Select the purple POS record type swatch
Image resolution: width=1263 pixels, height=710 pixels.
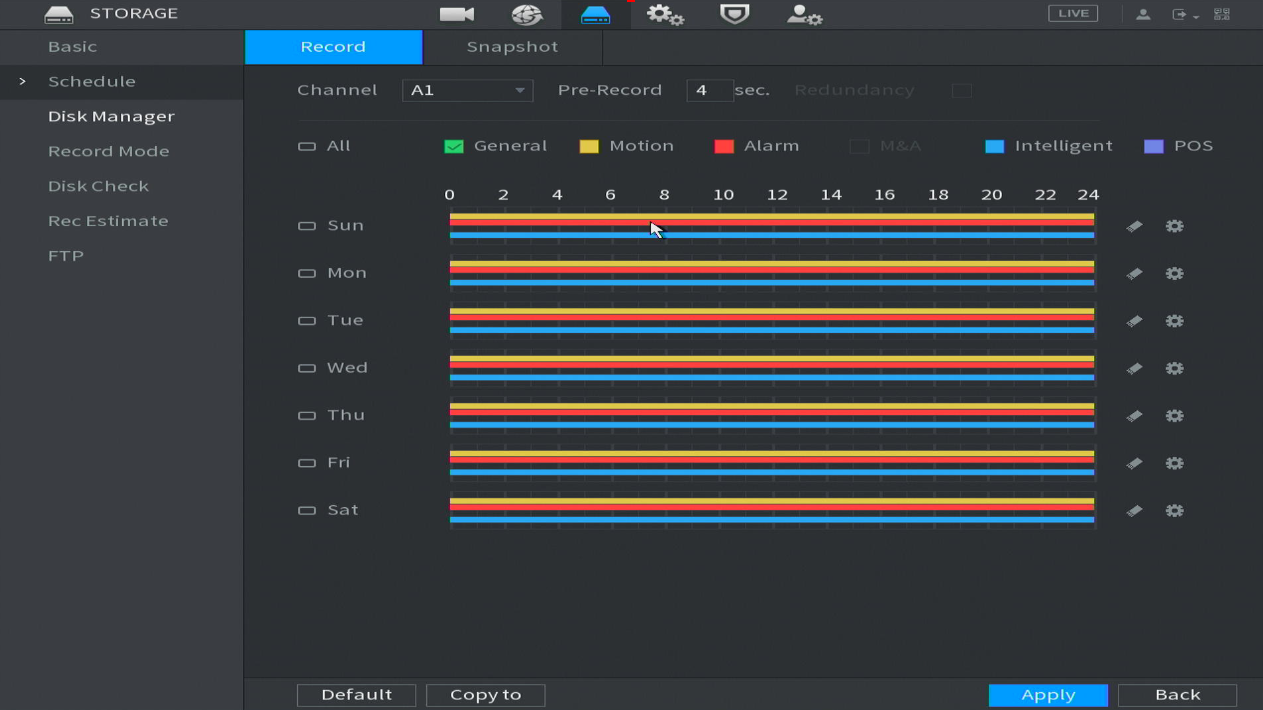coord(1154,146)
